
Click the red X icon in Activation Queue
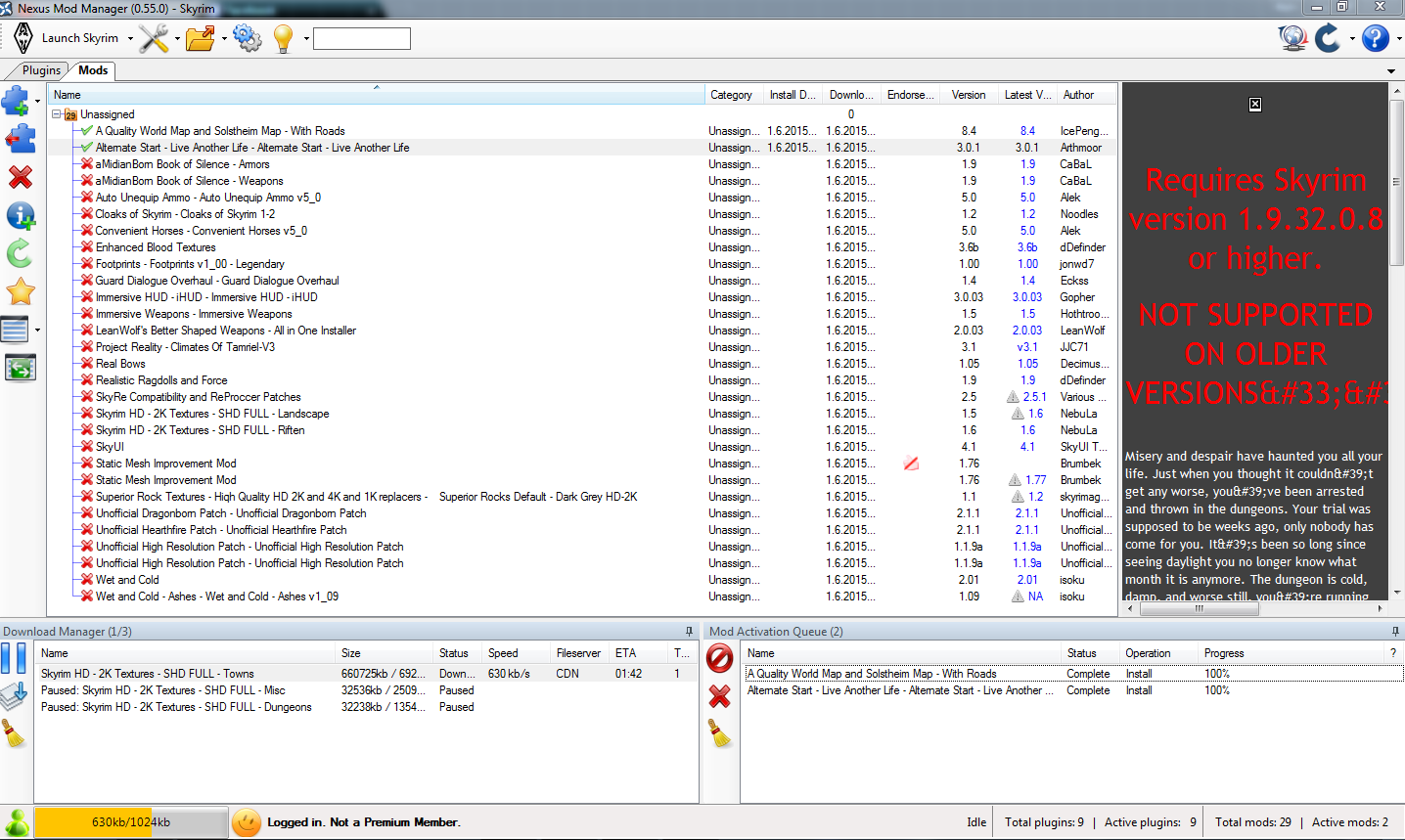719,696
